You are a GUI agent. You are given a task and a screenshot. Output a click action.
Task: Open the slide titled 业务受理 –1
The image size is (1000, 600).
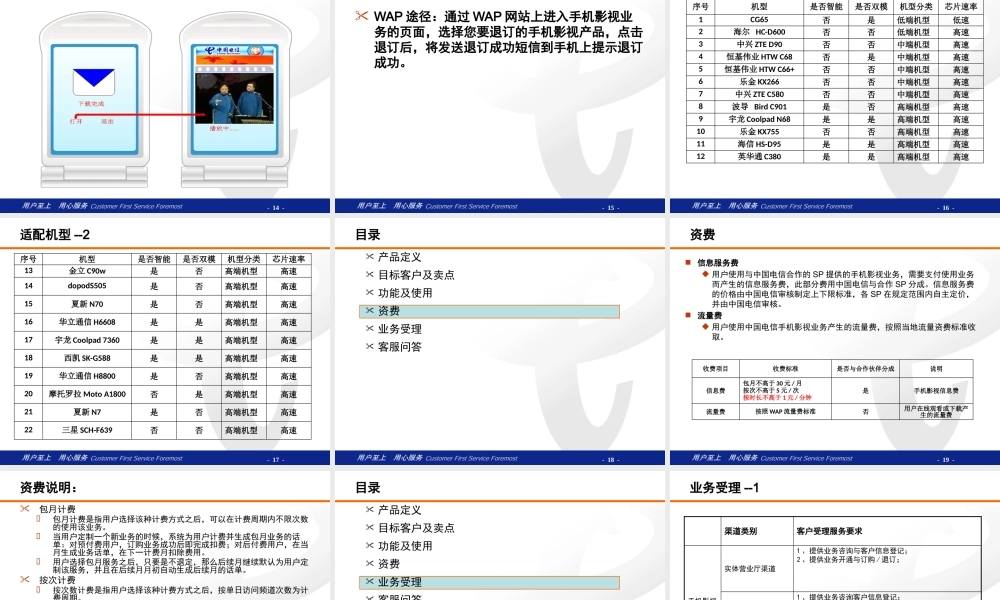pos(835,536)
